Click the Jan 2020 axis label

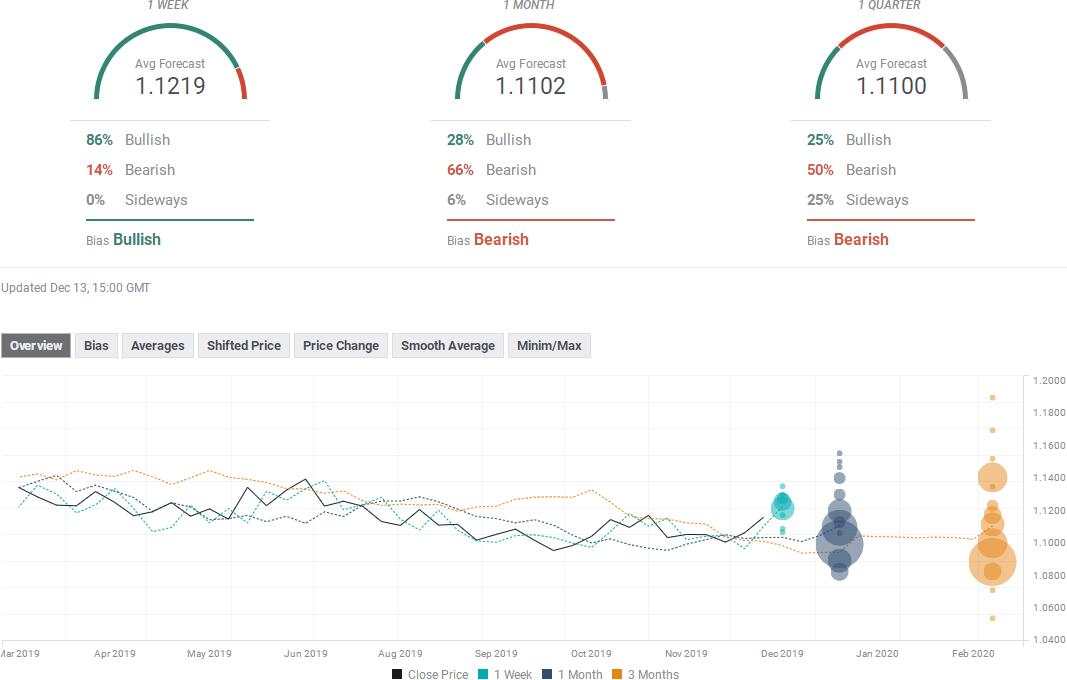coord(877,653)
